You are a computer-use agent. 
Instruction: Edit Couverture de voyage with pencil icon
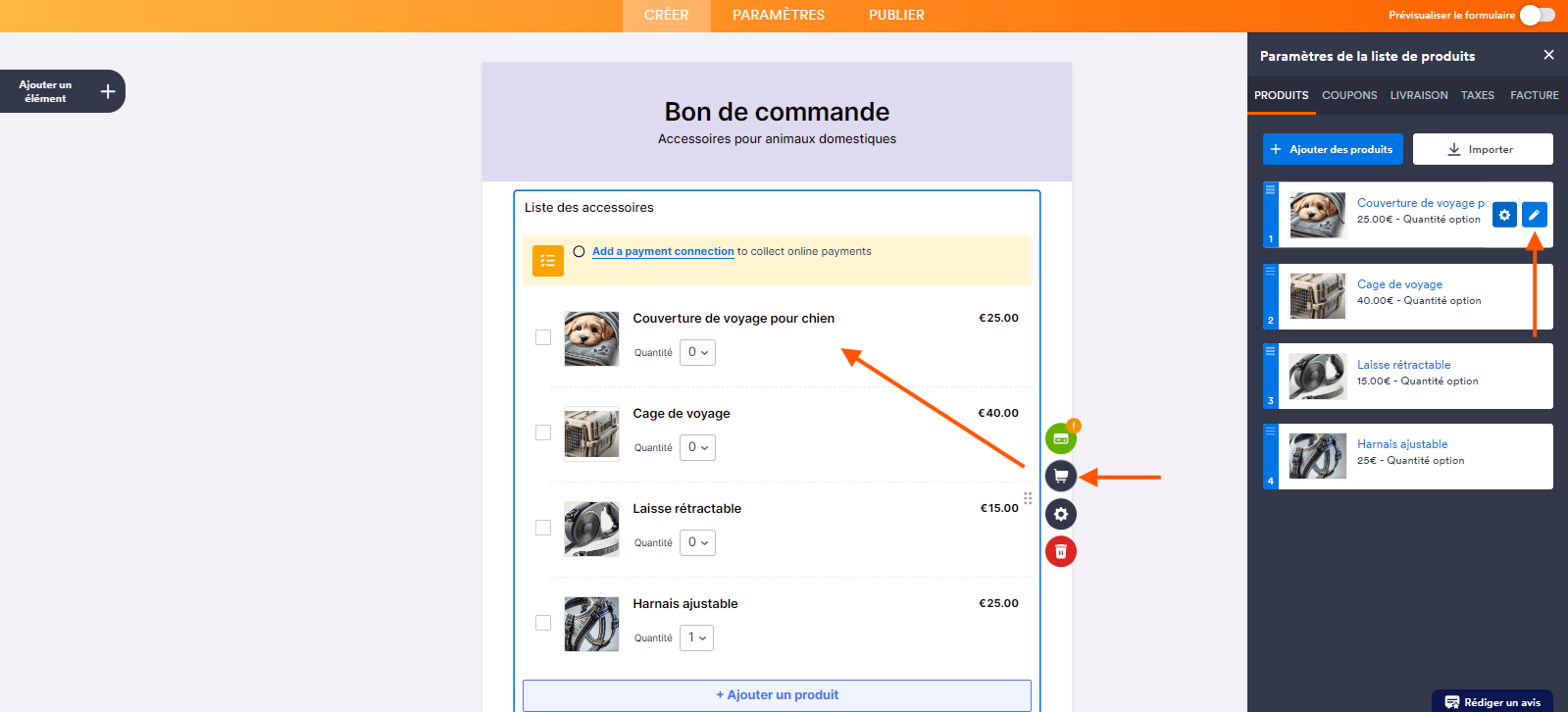tap(1535, 215)
